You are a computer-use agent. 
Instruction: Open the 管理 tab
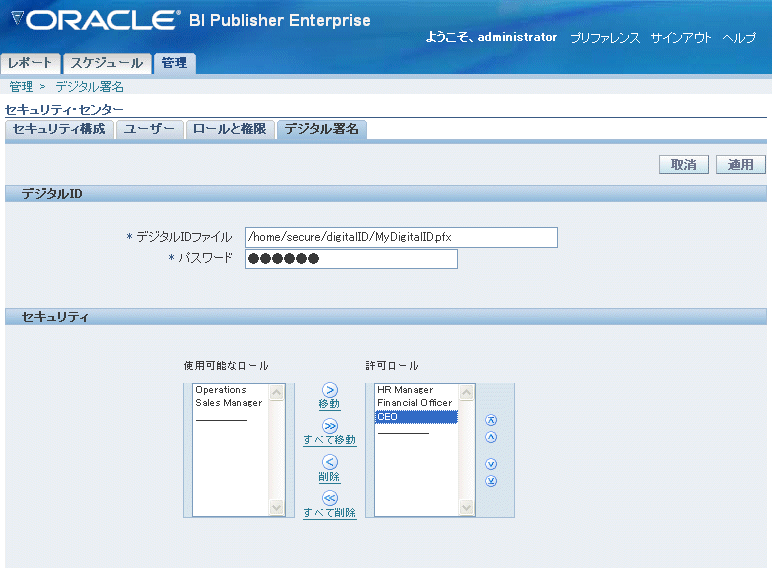(174, 63)
